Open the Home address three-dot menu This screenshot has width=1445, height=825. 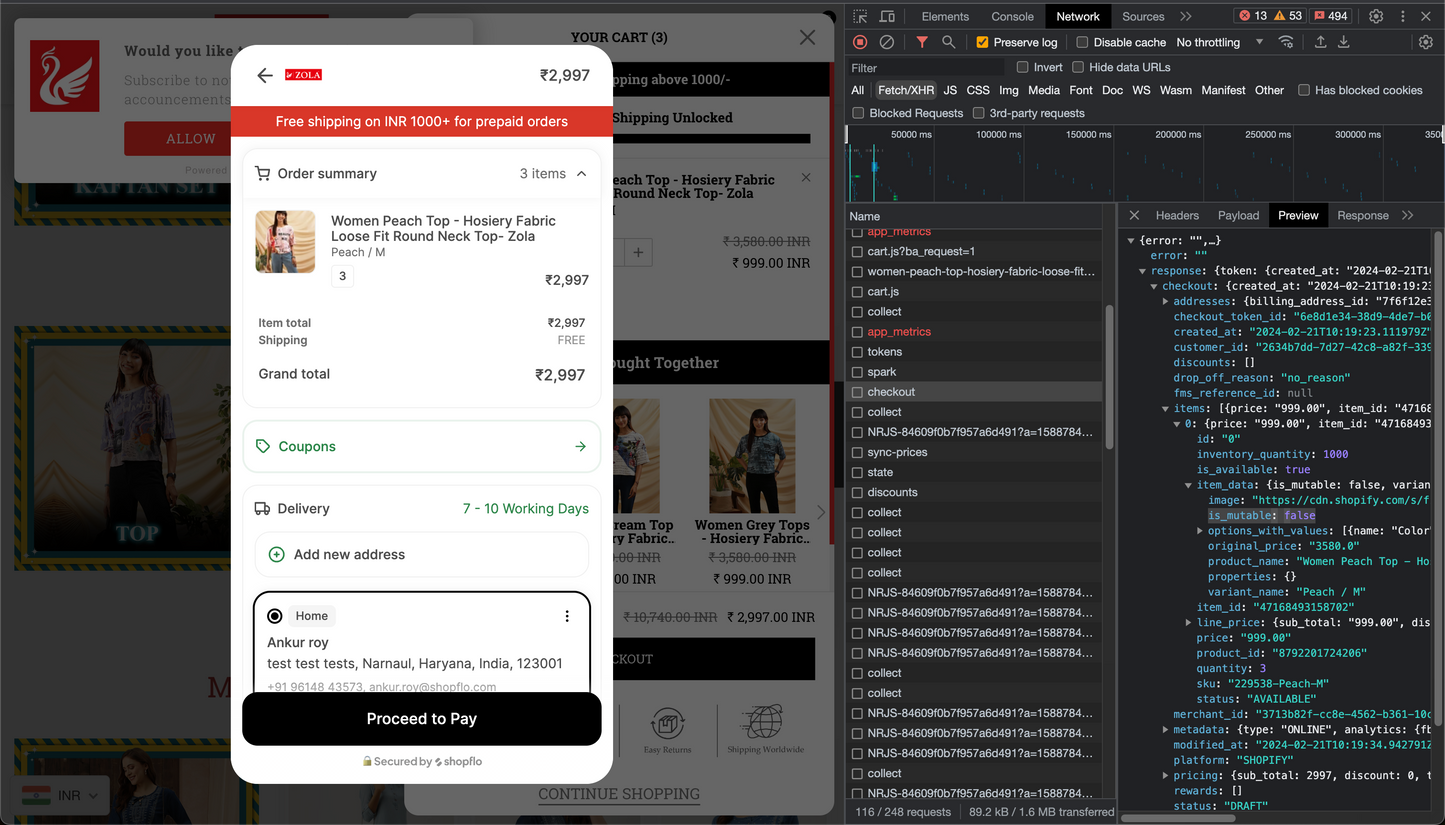[x=567, y=616]
